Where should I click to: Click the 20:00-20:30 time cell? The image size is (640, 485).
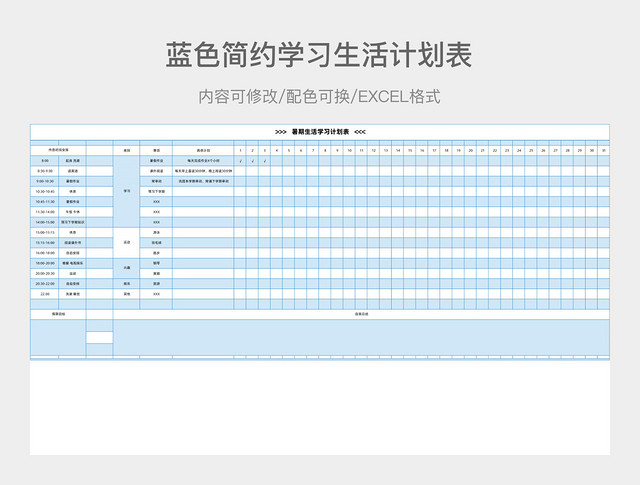click(45, 274)
